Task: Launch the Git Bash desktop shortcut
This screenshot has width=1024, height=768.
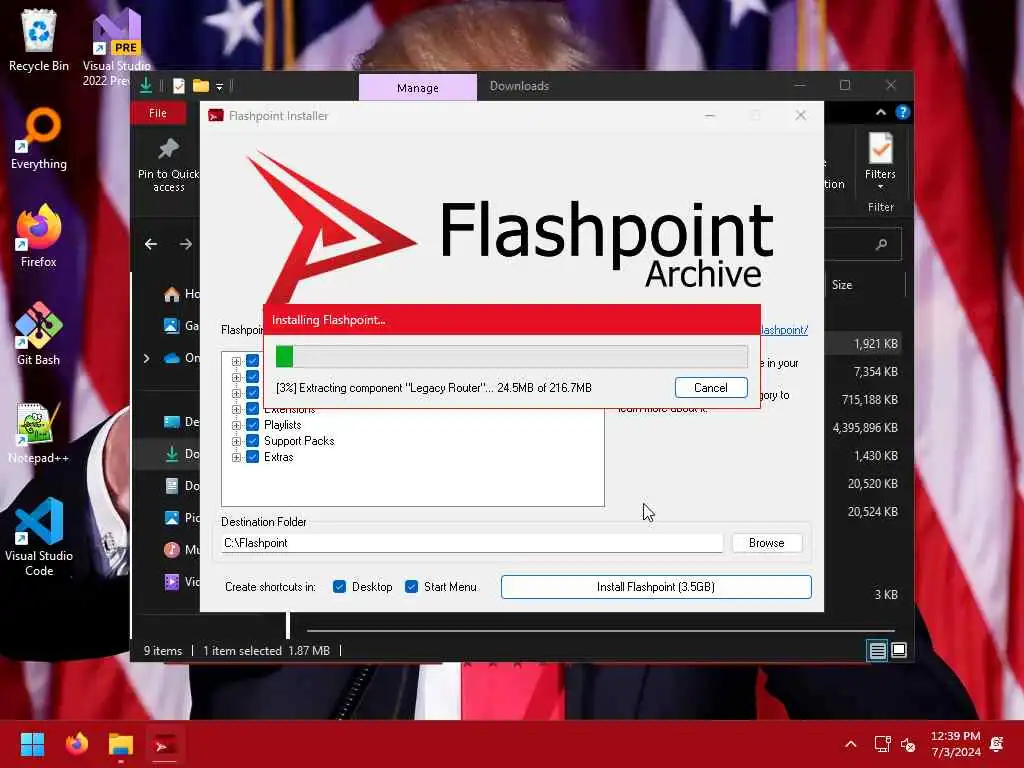Action: [39, 334]
